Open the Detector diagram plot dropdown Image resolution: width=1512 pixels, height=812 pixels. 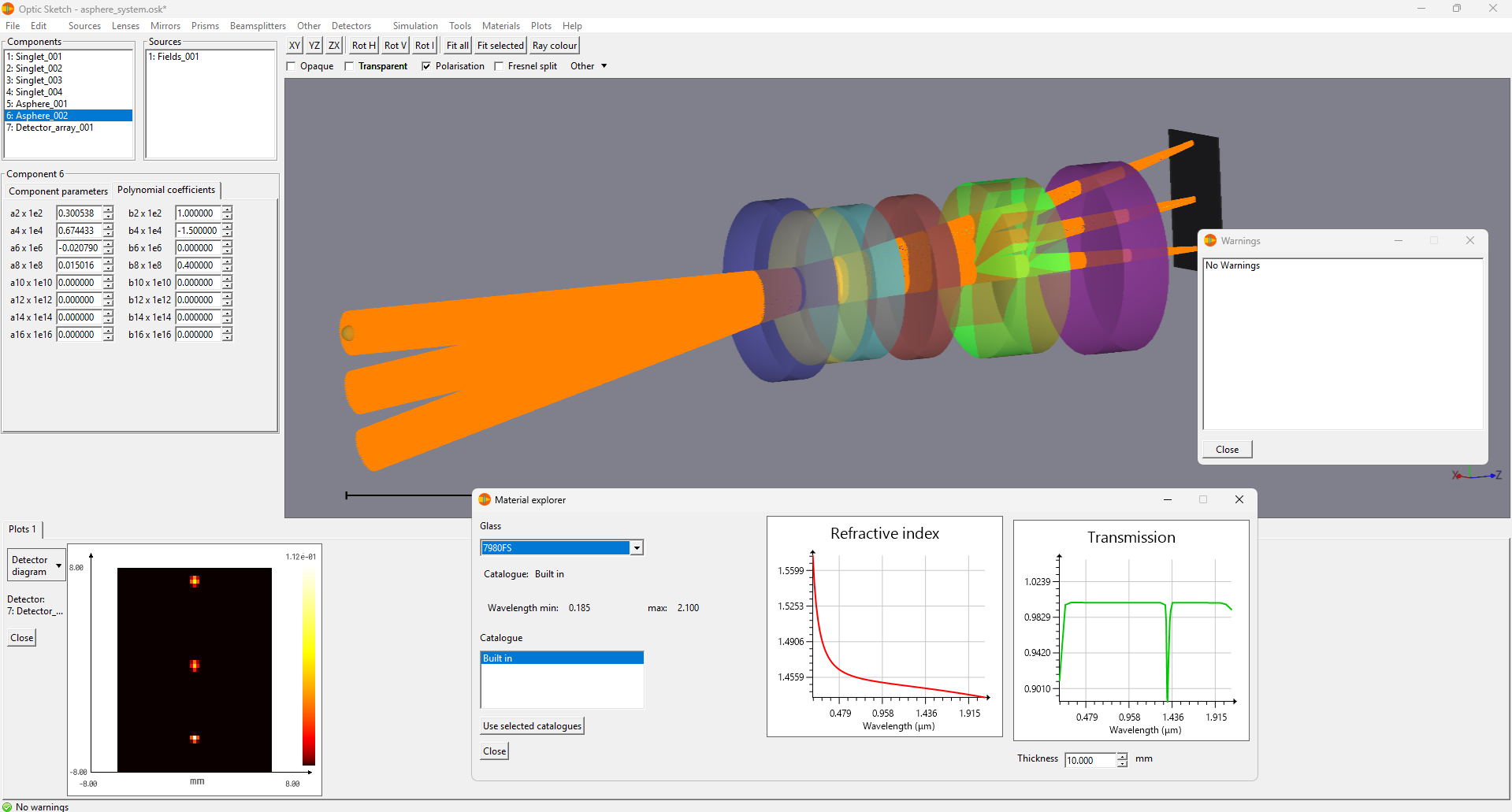click(36, 565)
